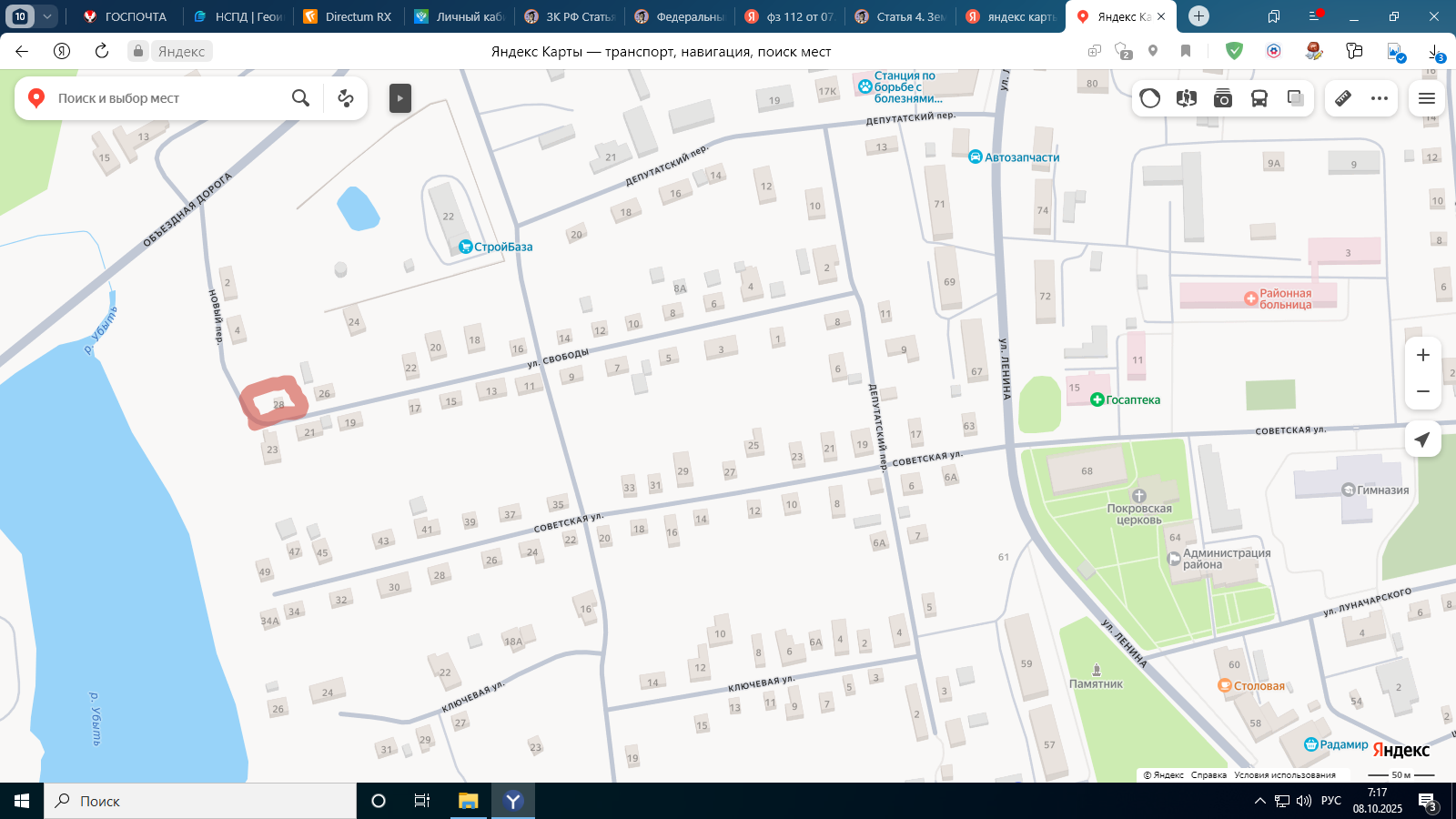
Task: Switch to the НСПД Геоинформационный tab
Action: click(238, 16)
